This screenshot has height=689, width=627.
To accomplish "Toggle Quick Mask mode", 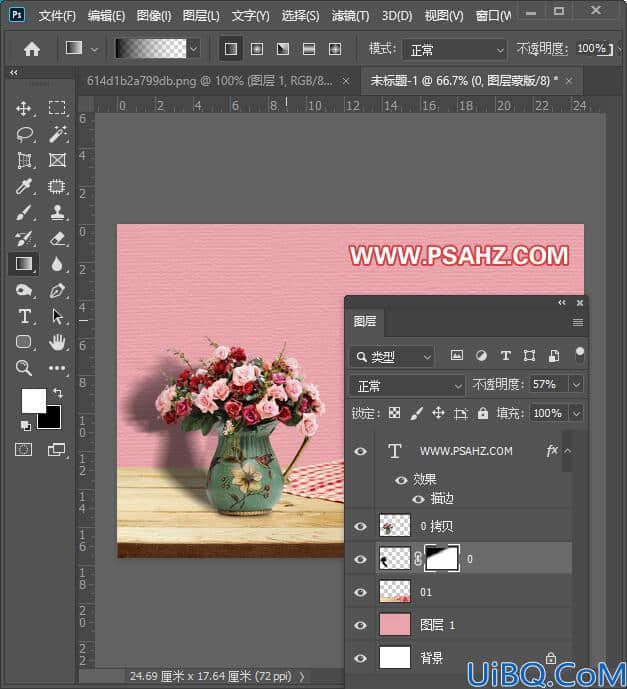I will 23,450.
